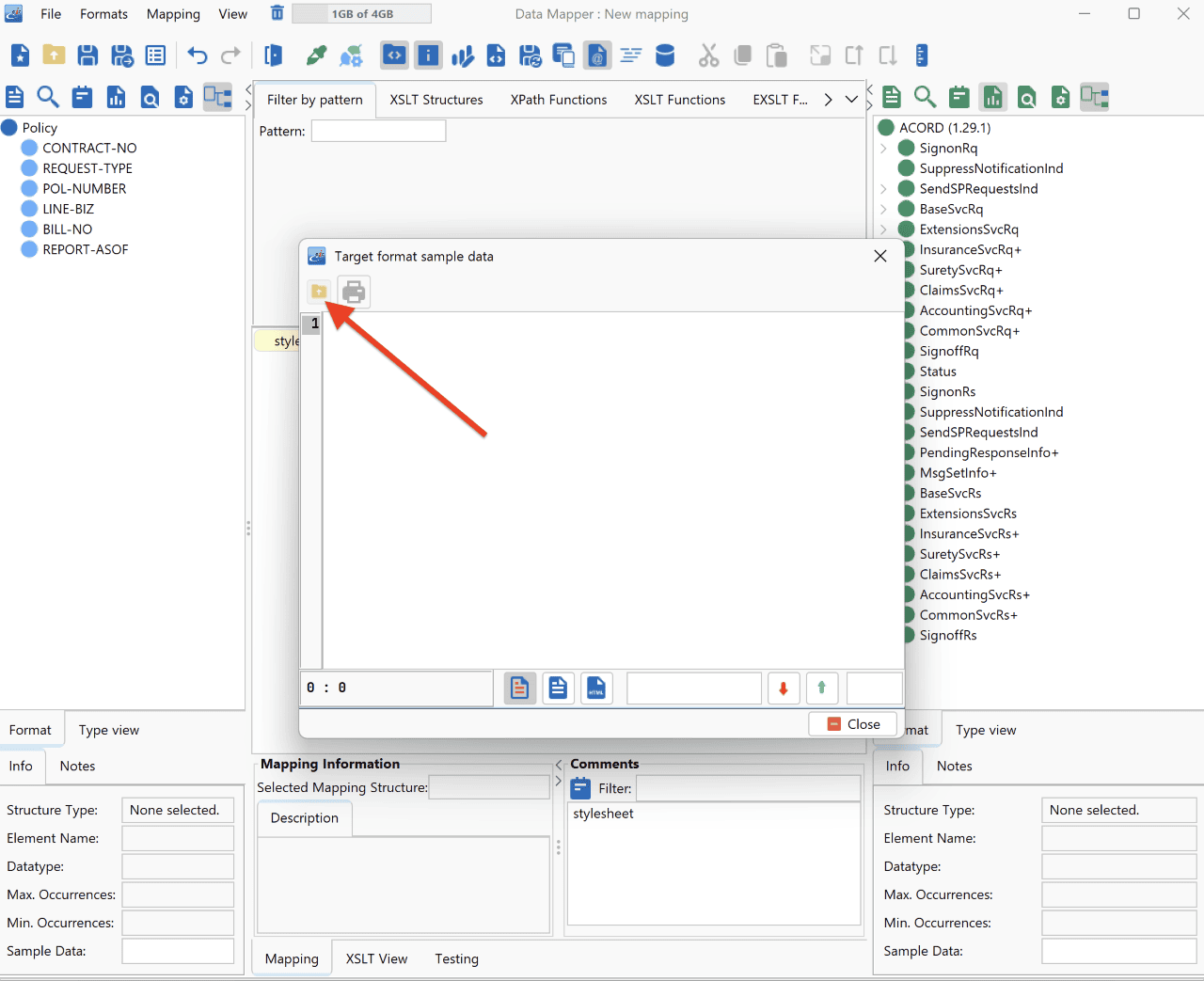Screen dimensions: 1204x981
Task: Click the blue search magnifier above Policy tree
Action: point(48,97)
